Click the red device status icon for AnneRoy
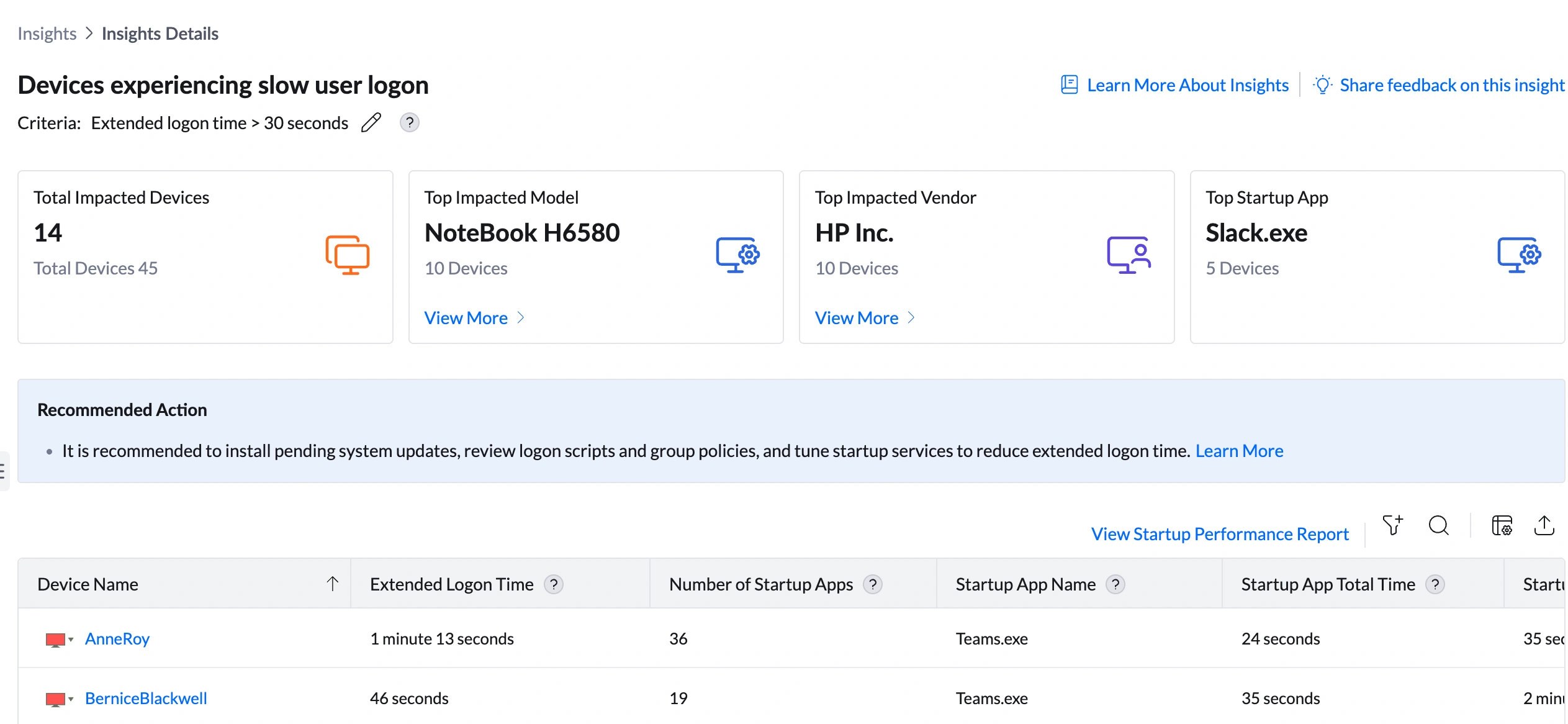Image resolution: width=1568 pixels, height=724 pixels. pos(55,640)
